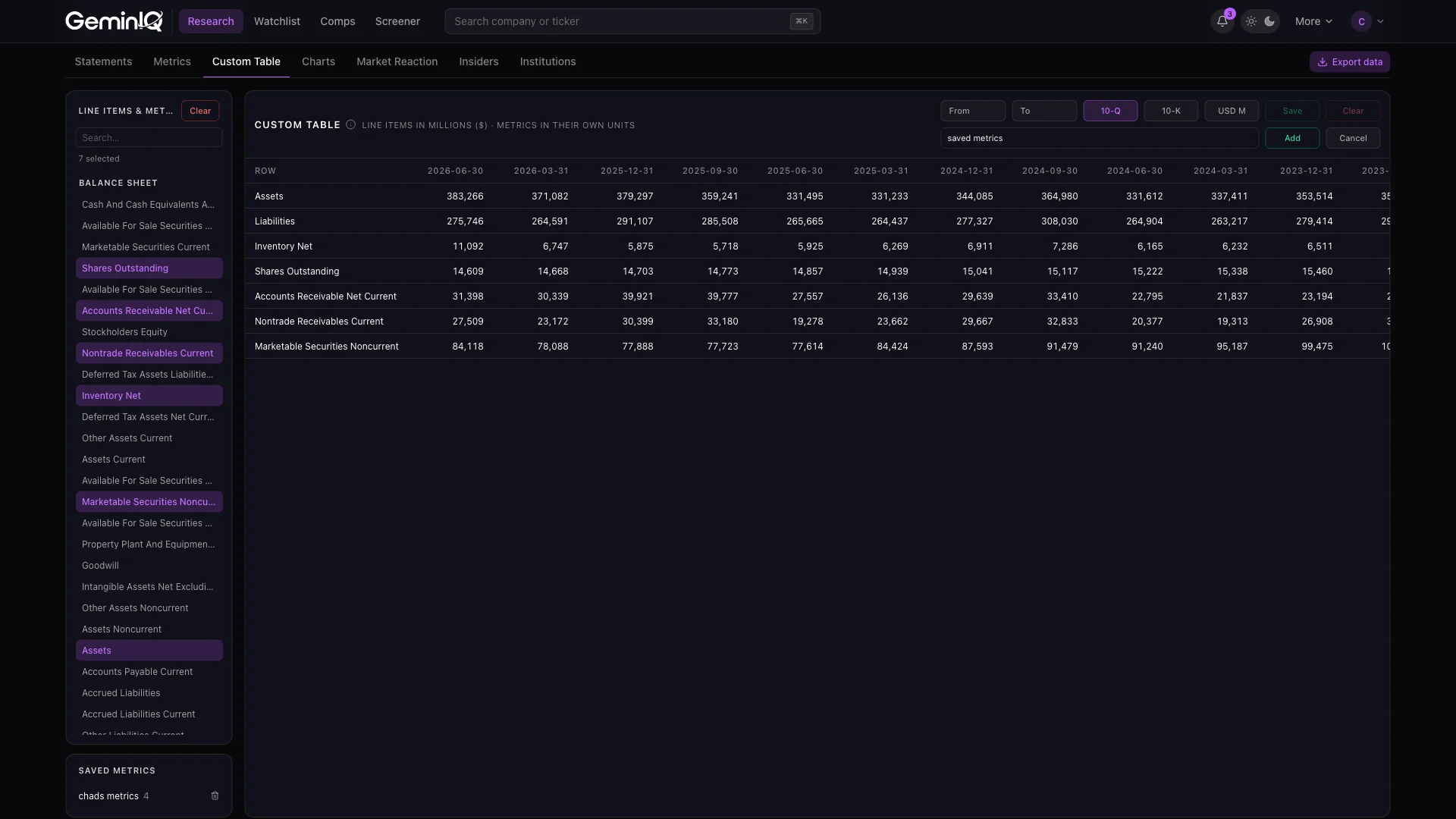Select the 10-Q filing toggle

(x=1110, y=111)
